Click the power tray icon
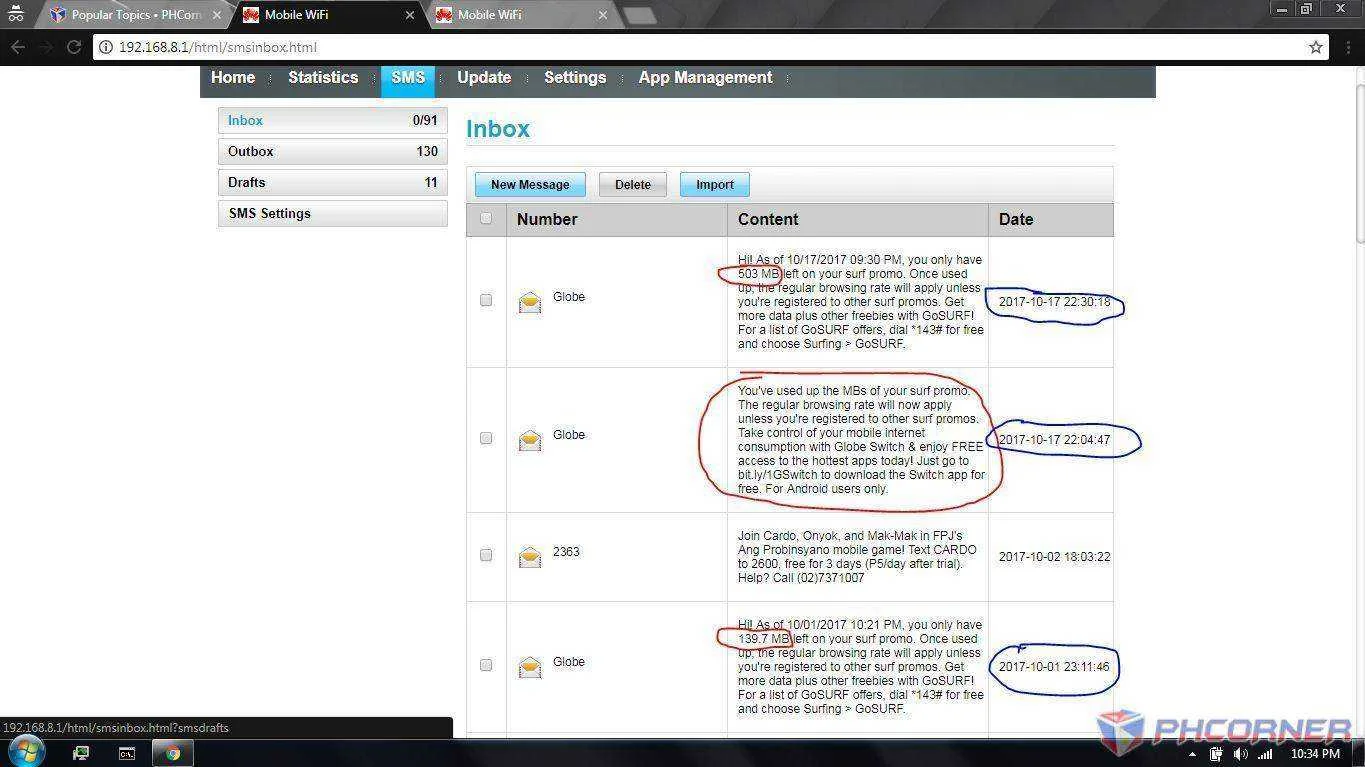Viewport: 1365px width, 767px height. (1216, 754)
